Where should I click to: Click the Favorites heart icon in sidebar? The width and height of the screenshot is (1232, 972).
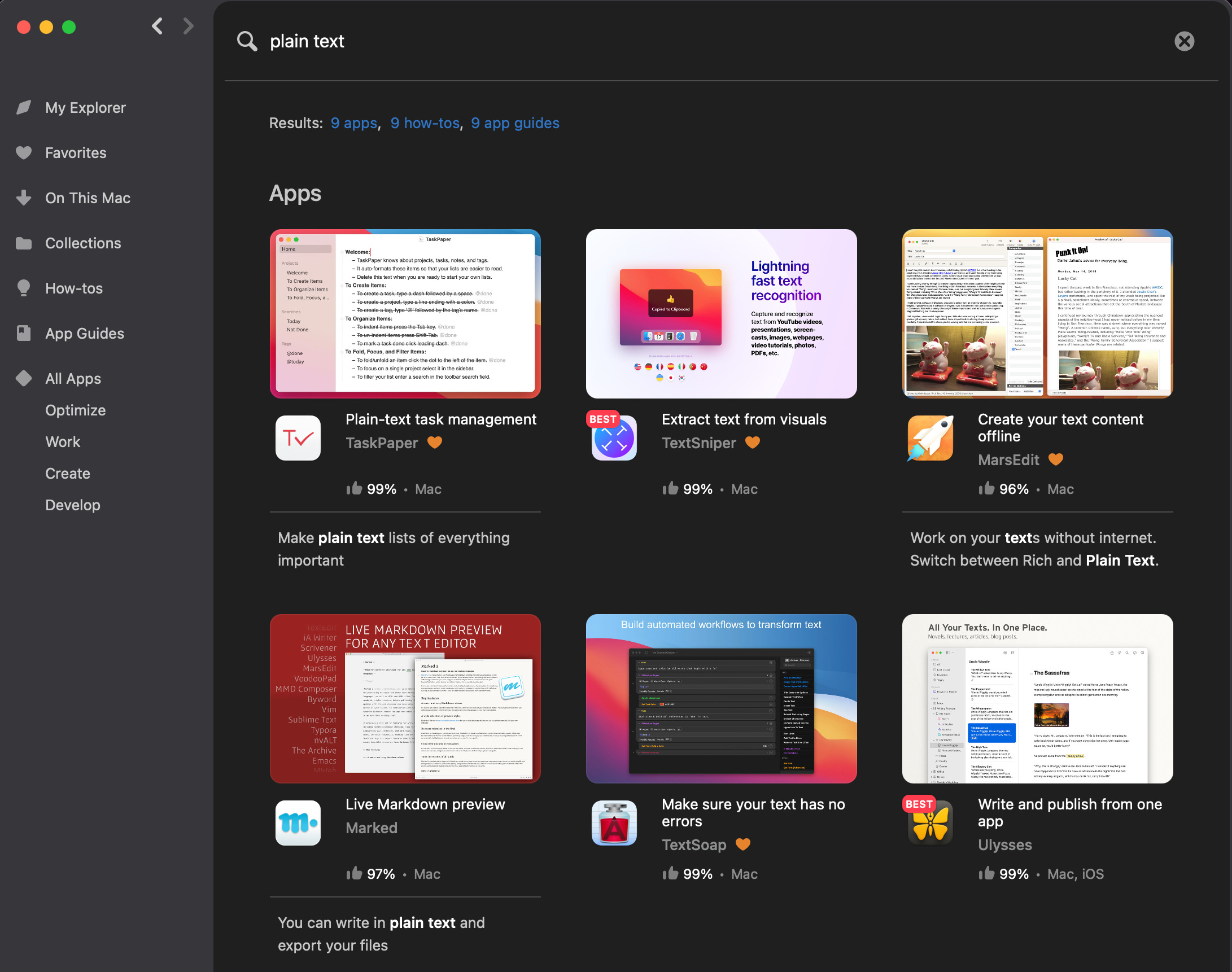[x=24, y=152]
